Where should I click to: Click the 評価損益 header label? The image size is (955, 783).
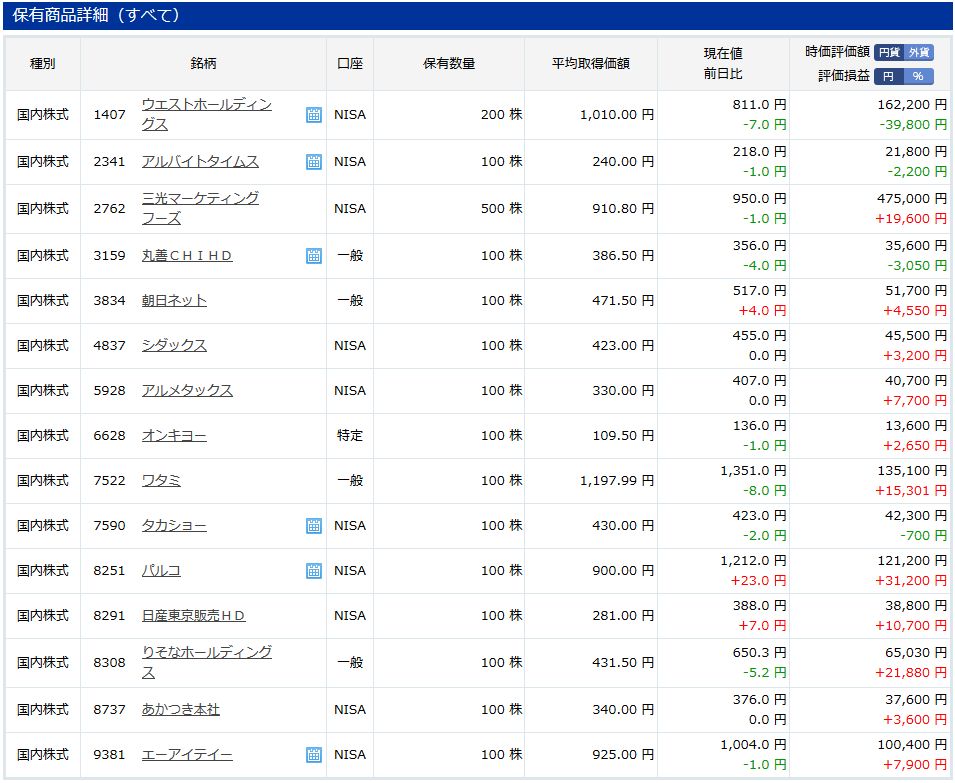[x=844, y=76]
